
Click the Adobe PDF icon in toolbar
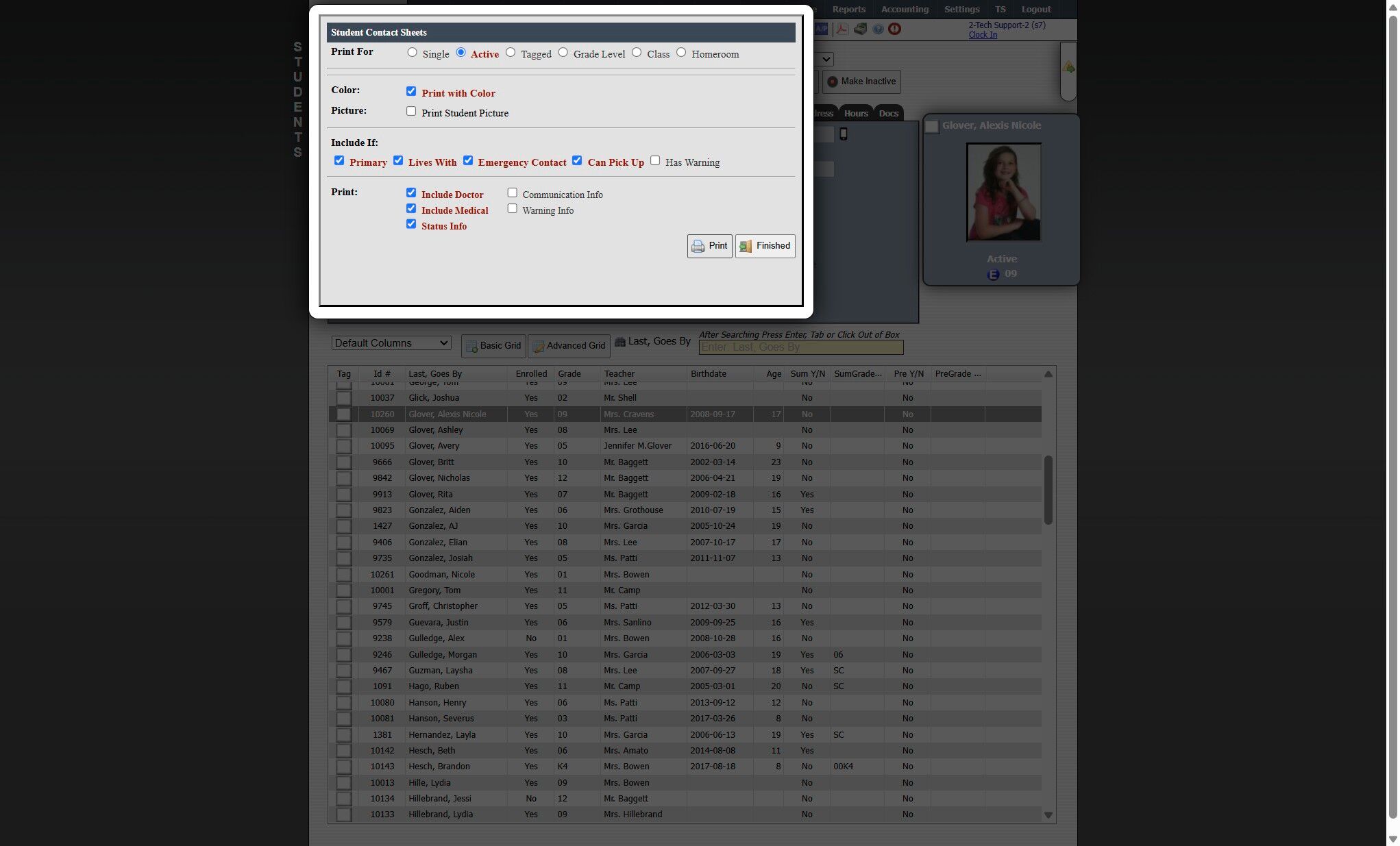pos(842,29)
